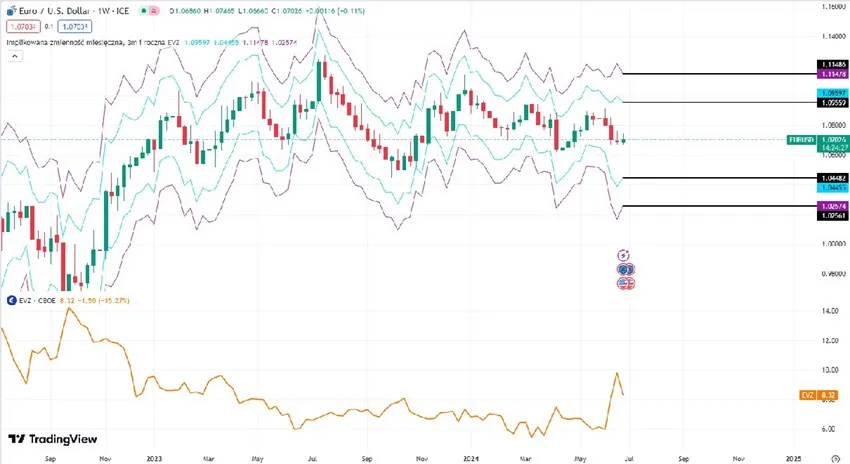Click the black 1.04482 price label

(x=833, y=178)
